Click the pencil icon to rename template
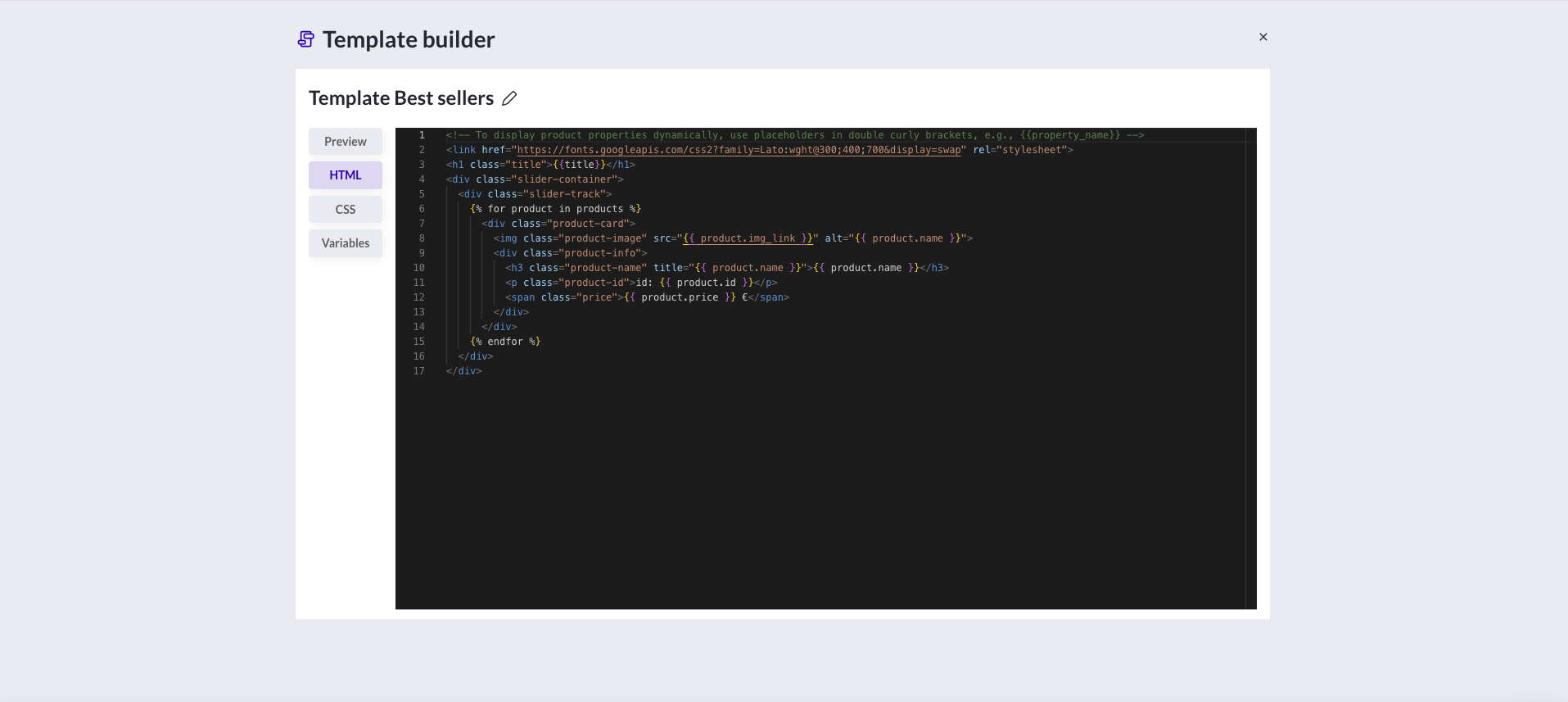 coord(509,98)
